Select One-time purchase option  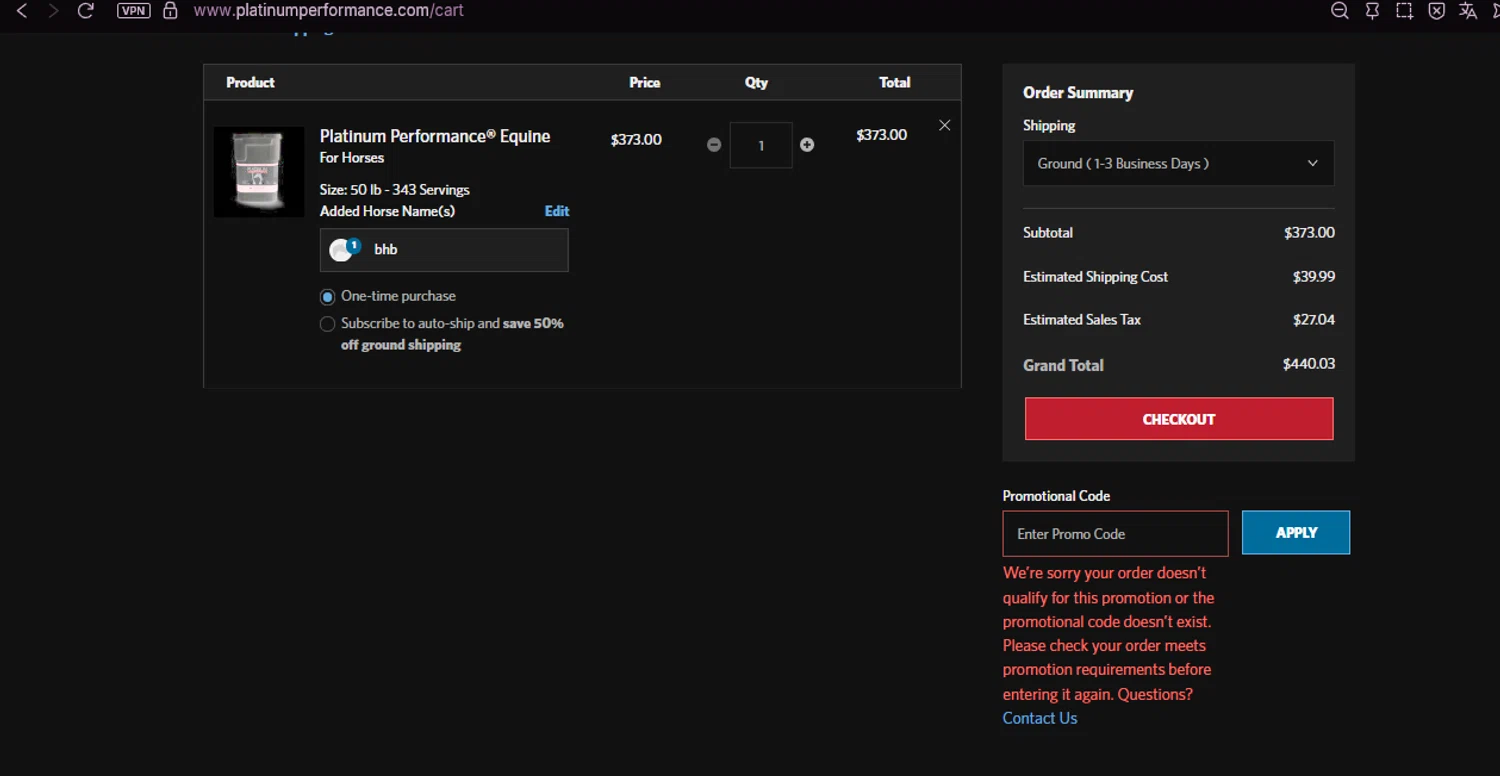tap(327, 297)
